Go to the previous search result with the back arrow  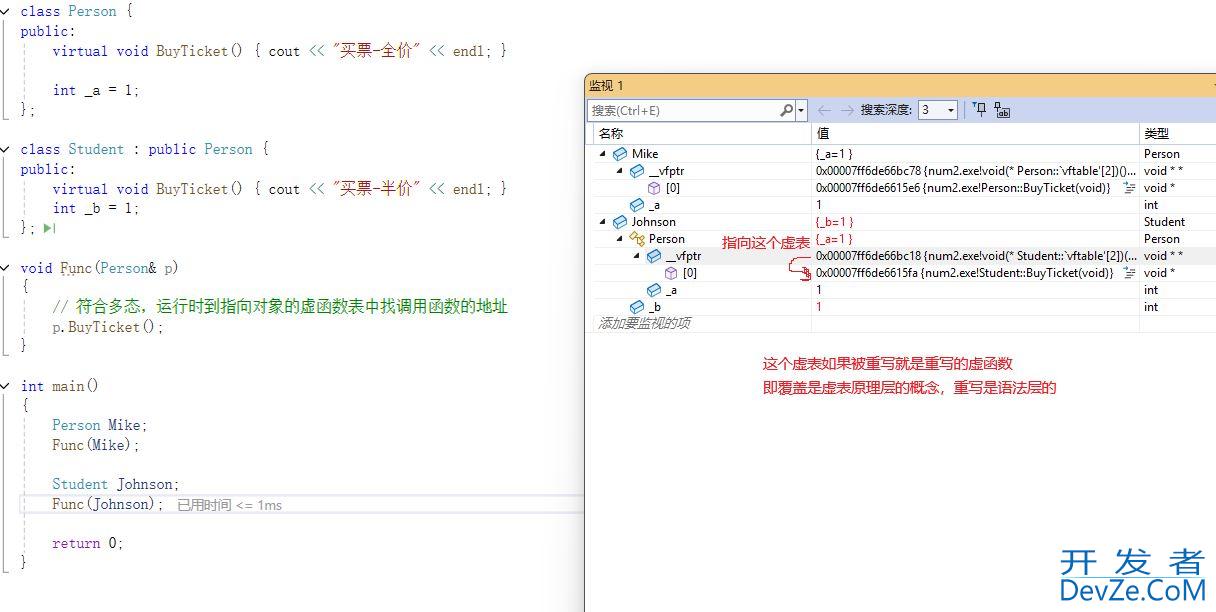coord(824,110)
